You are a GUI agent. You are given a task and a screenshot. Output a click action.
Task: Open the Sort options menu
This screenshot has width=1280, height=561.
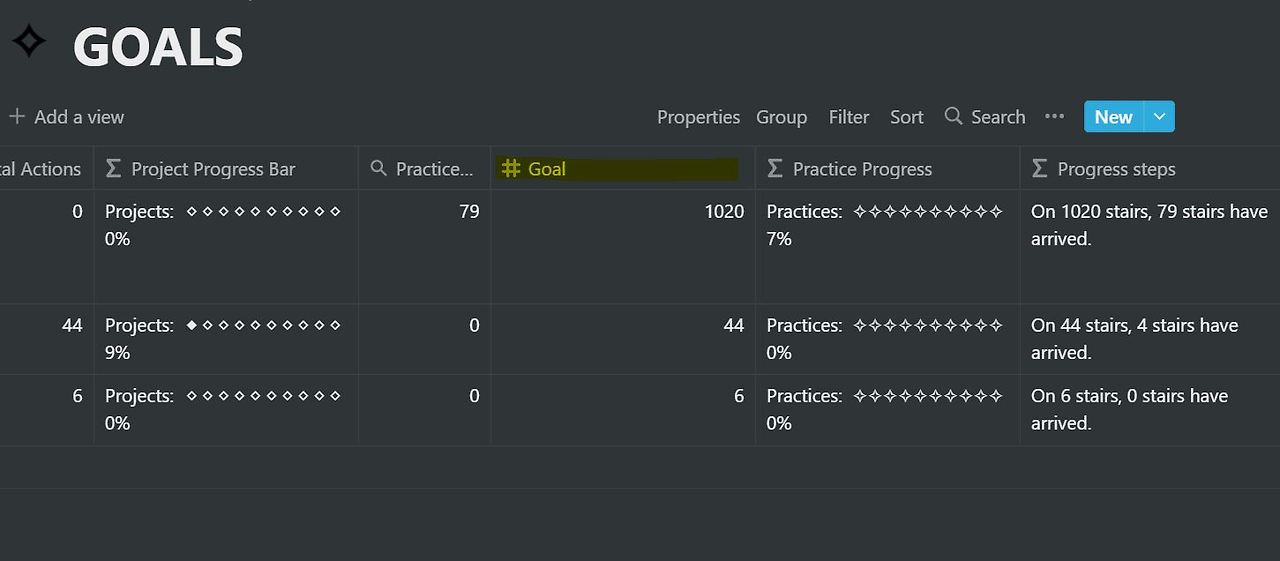907,117
